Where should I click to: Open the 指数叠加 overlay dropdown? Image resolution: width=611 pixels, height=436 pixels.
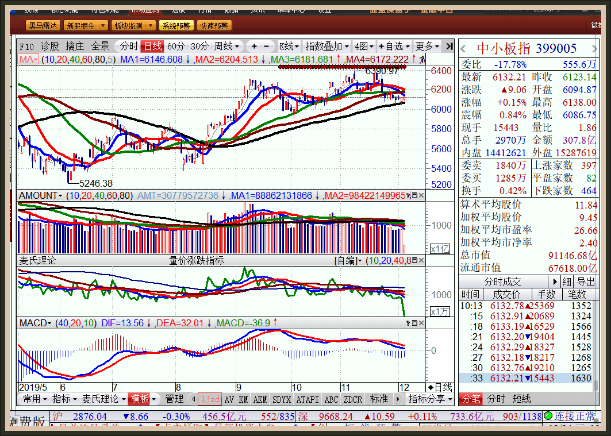327,46
